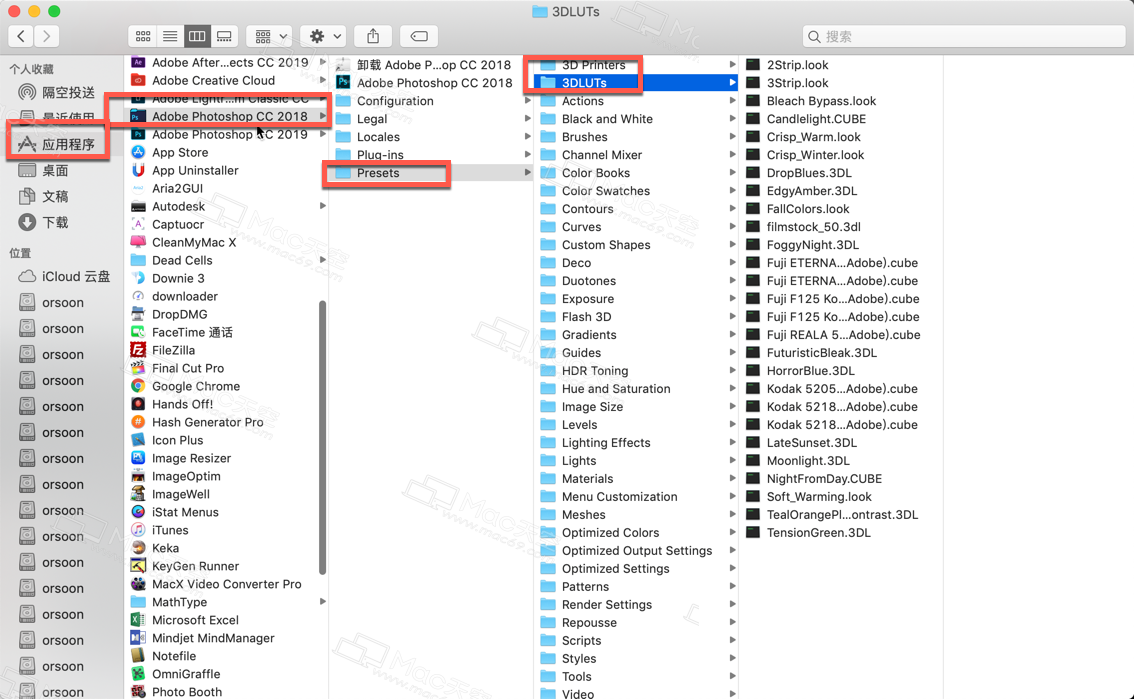Expand the Autodesk folder arrow
The height and width of the screenshot is (699, 1134).
(x=323, y=206)
